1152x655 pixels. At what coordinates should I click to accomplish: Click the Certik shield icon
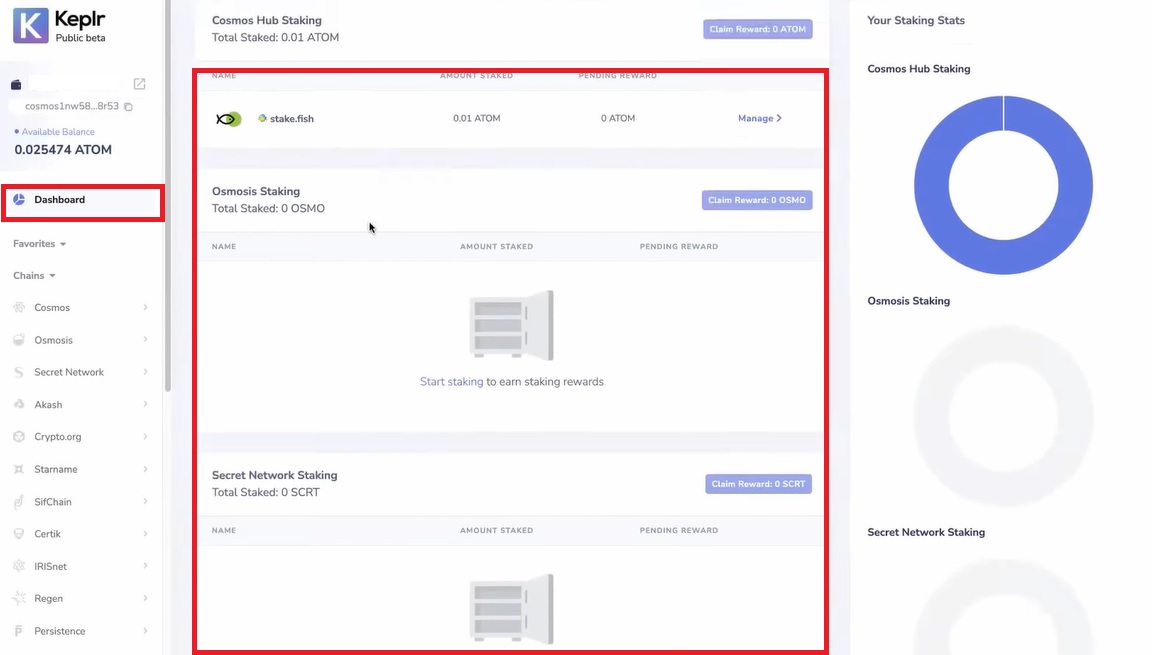point(19,534)
